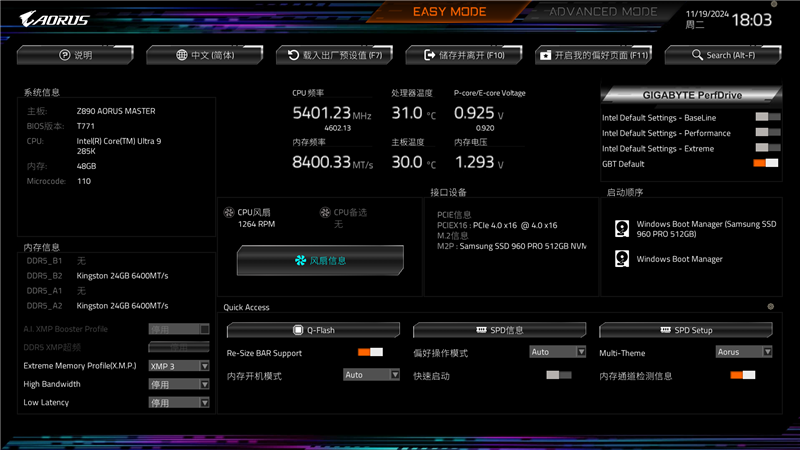Viewport: 800px width, 450px height.
Task: Select the second Windows Boot Manager entry
Action: (669, 259)
